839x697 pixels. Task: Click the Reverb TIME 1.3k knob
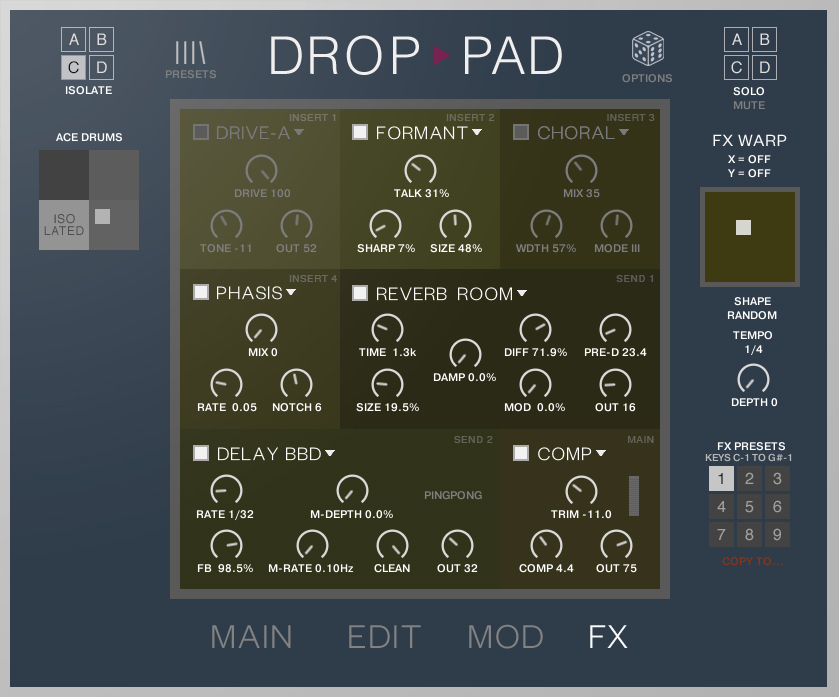387,329
